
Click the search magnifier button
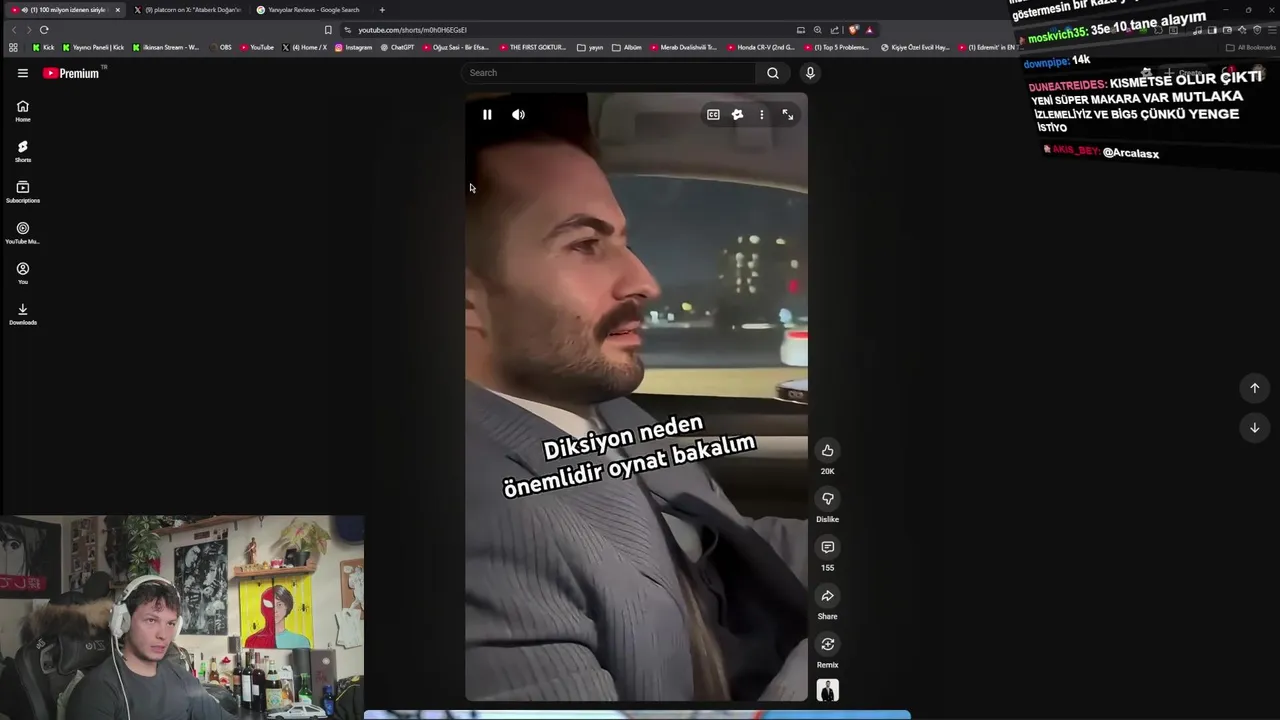pos(773,73)
